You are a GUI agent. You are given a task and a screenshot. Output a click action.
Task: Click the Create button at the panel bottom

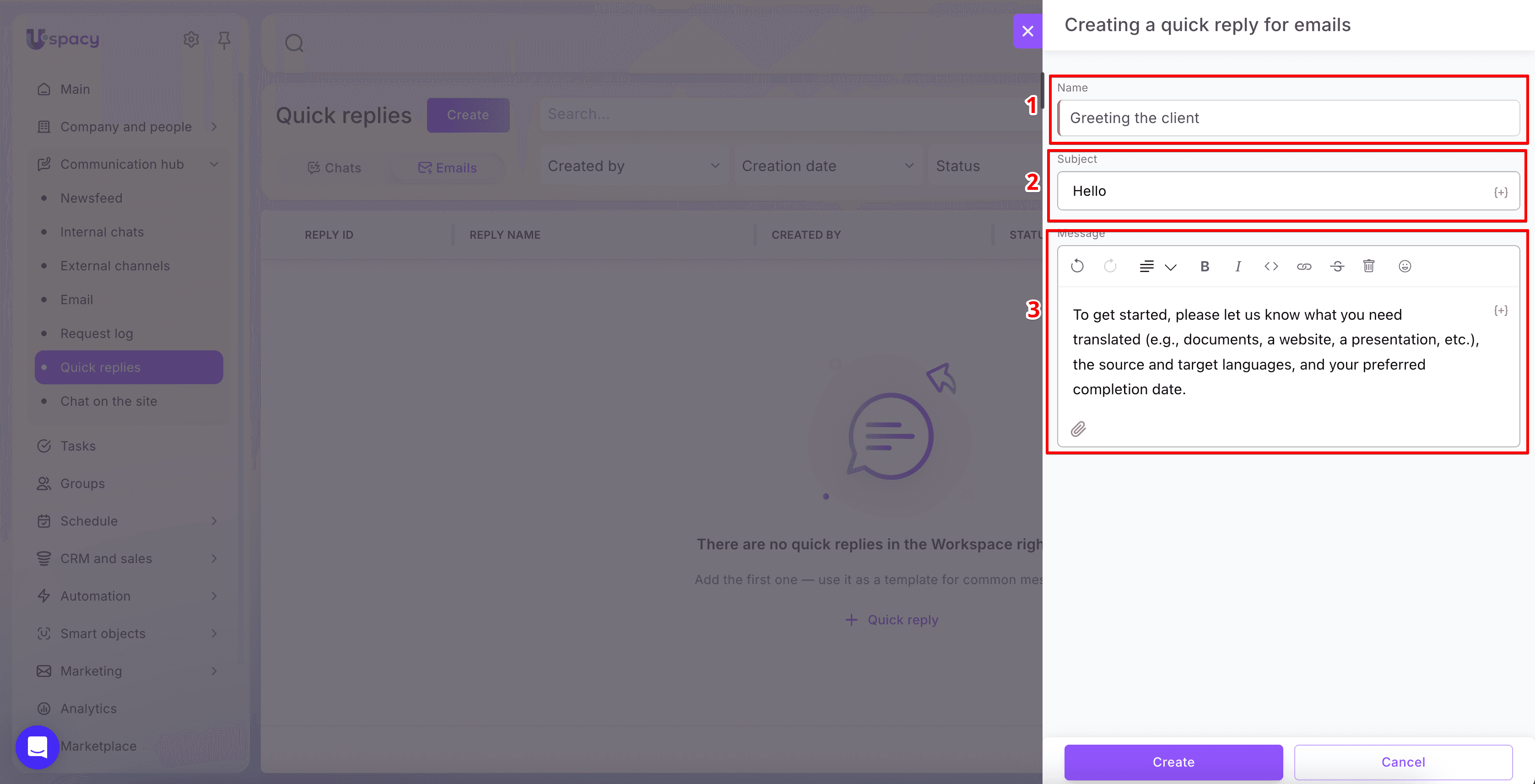pyautogui.click(x=1173, y=762)
